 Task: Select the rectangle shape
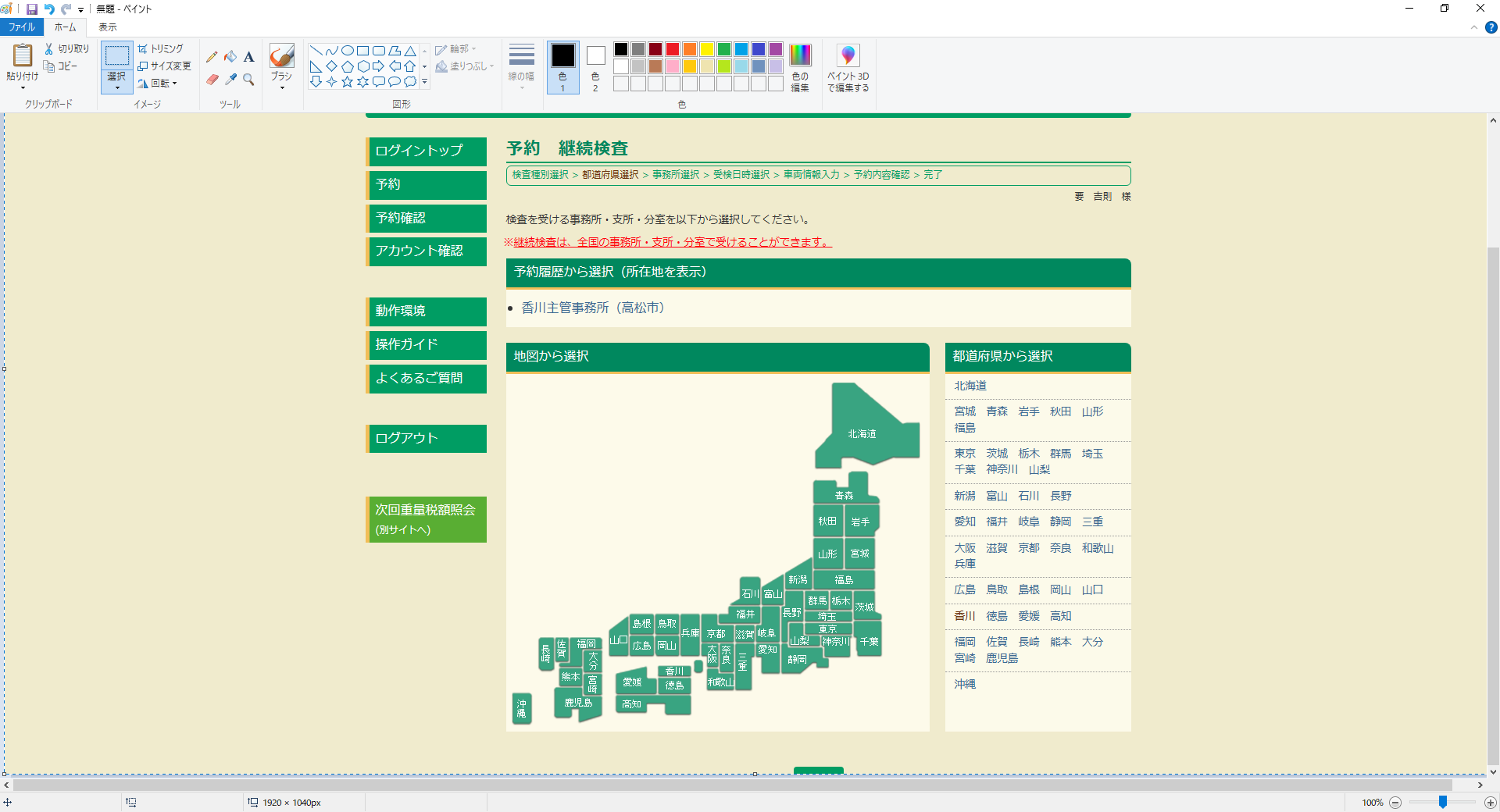coord(363,51)
